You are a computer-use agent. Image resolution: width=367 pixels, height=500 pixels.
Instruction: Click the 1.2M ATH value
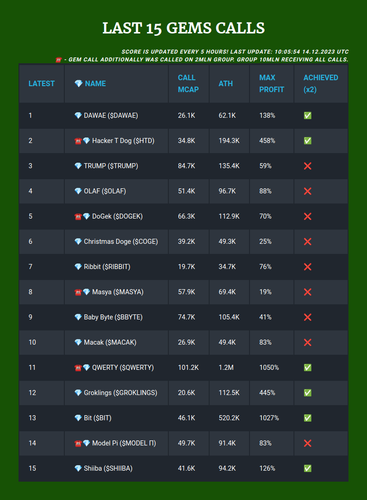click(x=226, y=368)
